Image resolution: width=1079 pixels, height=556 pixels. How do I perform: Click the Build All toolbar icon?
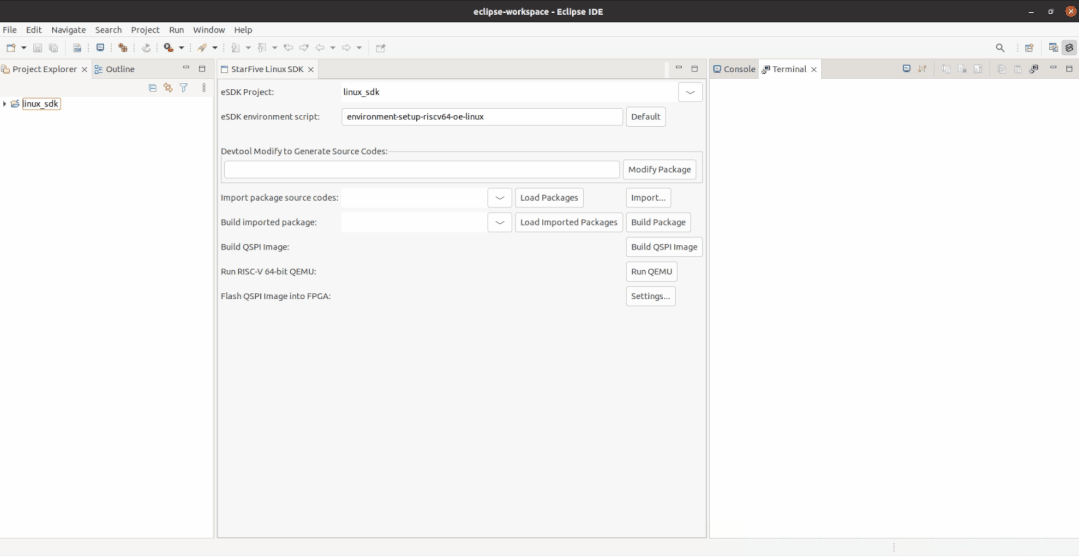point(122,48)
